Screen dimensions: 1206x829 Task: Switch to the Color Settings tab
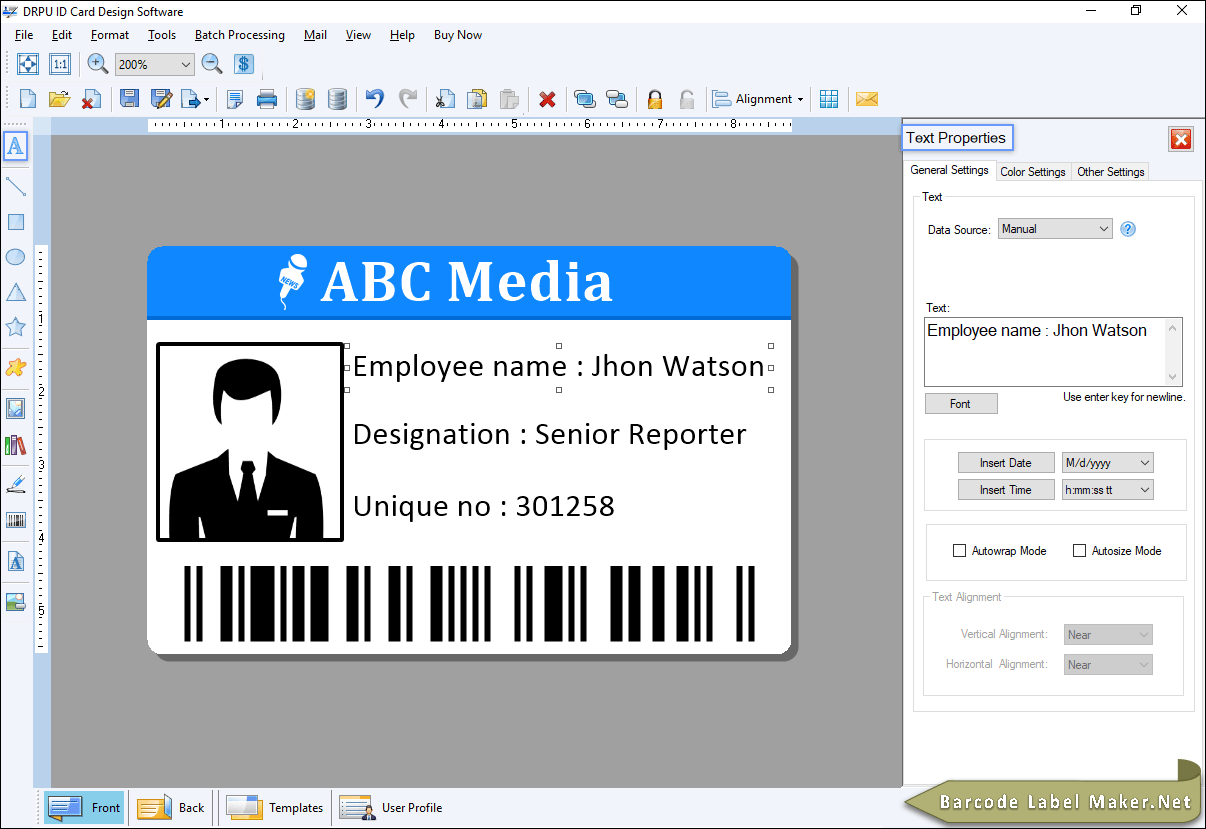pos(1033,172)
